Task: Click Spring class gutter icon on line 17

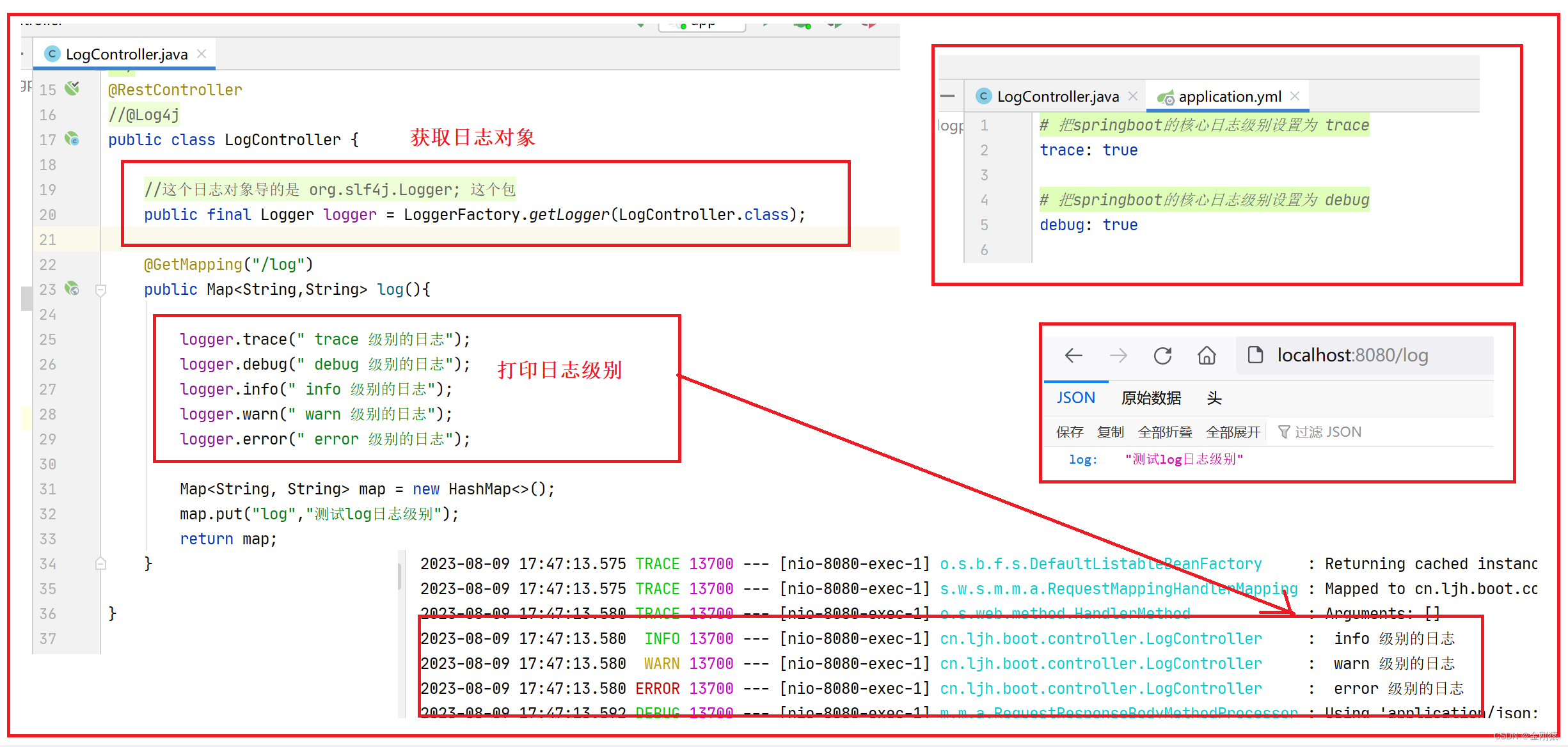Action: click(72, 139)
